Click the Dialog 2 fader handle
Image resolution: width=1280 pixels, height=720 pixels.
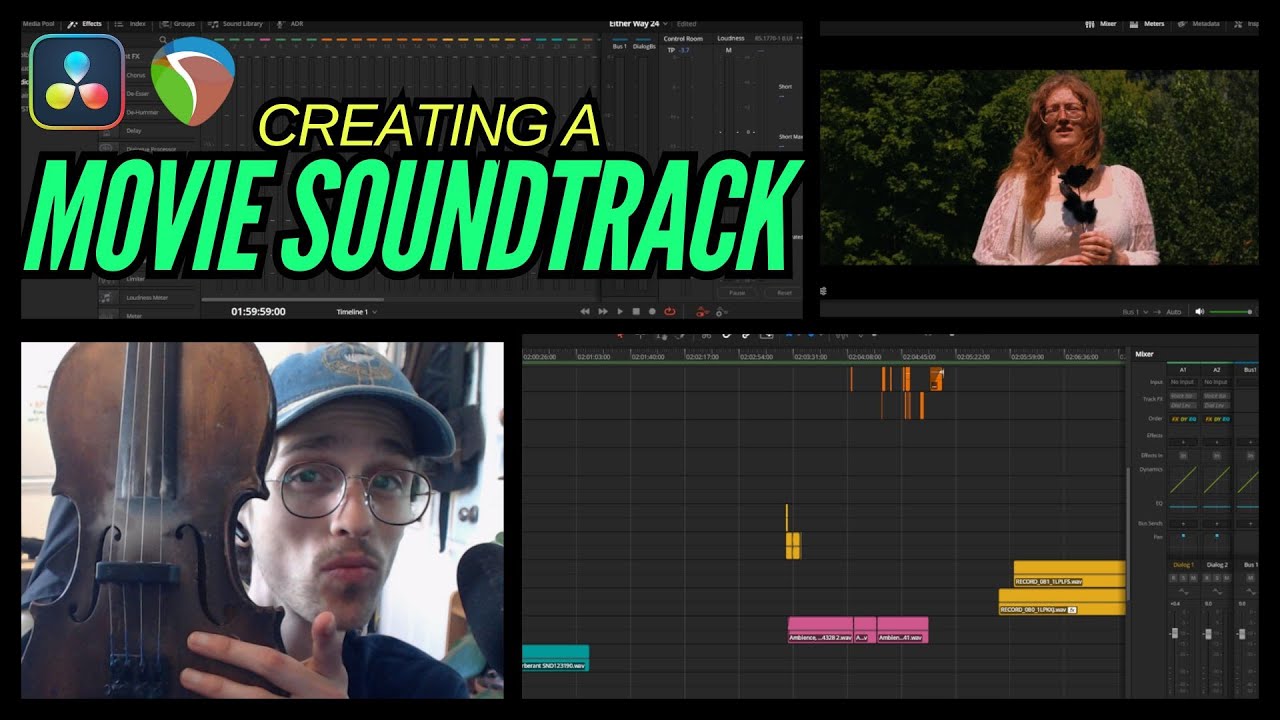[1208, 635]
